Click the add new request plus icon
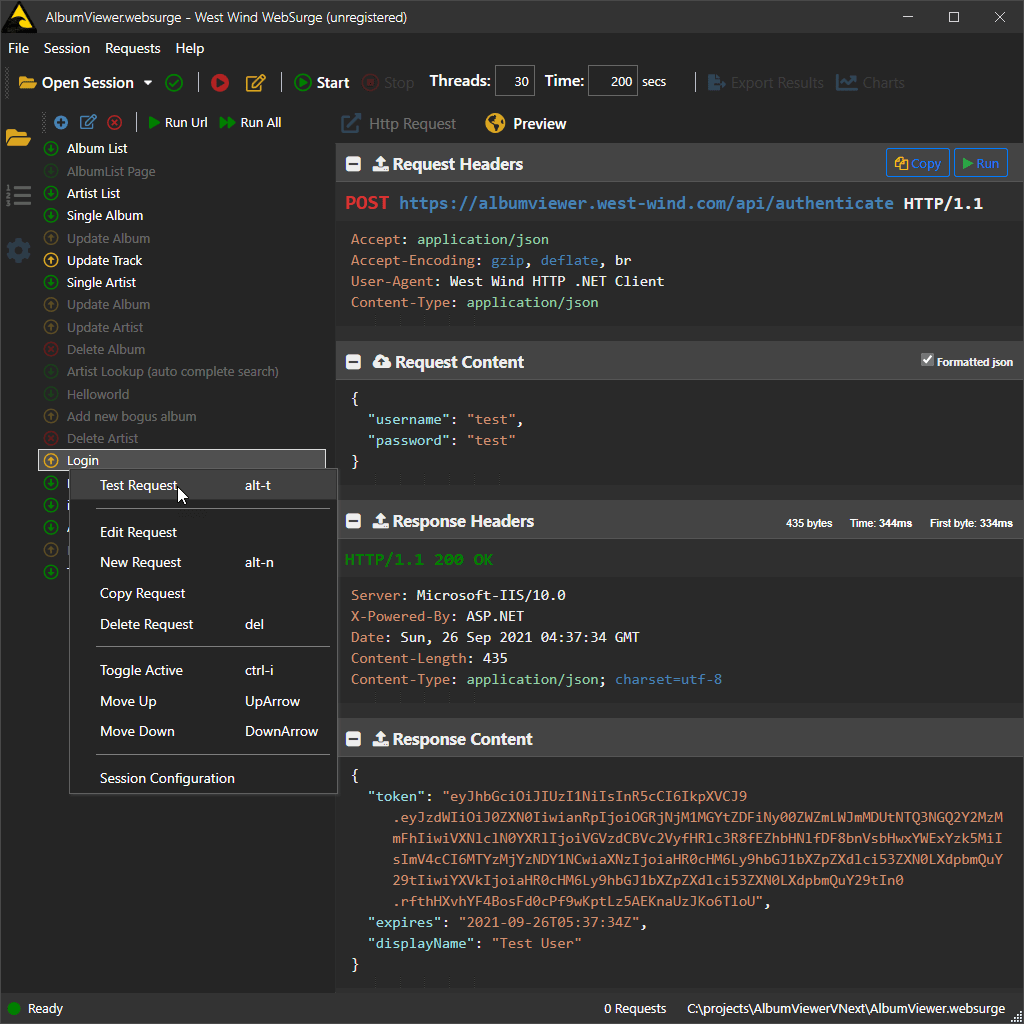Viewport: 1024px width, 1024px height. (61, 123)
